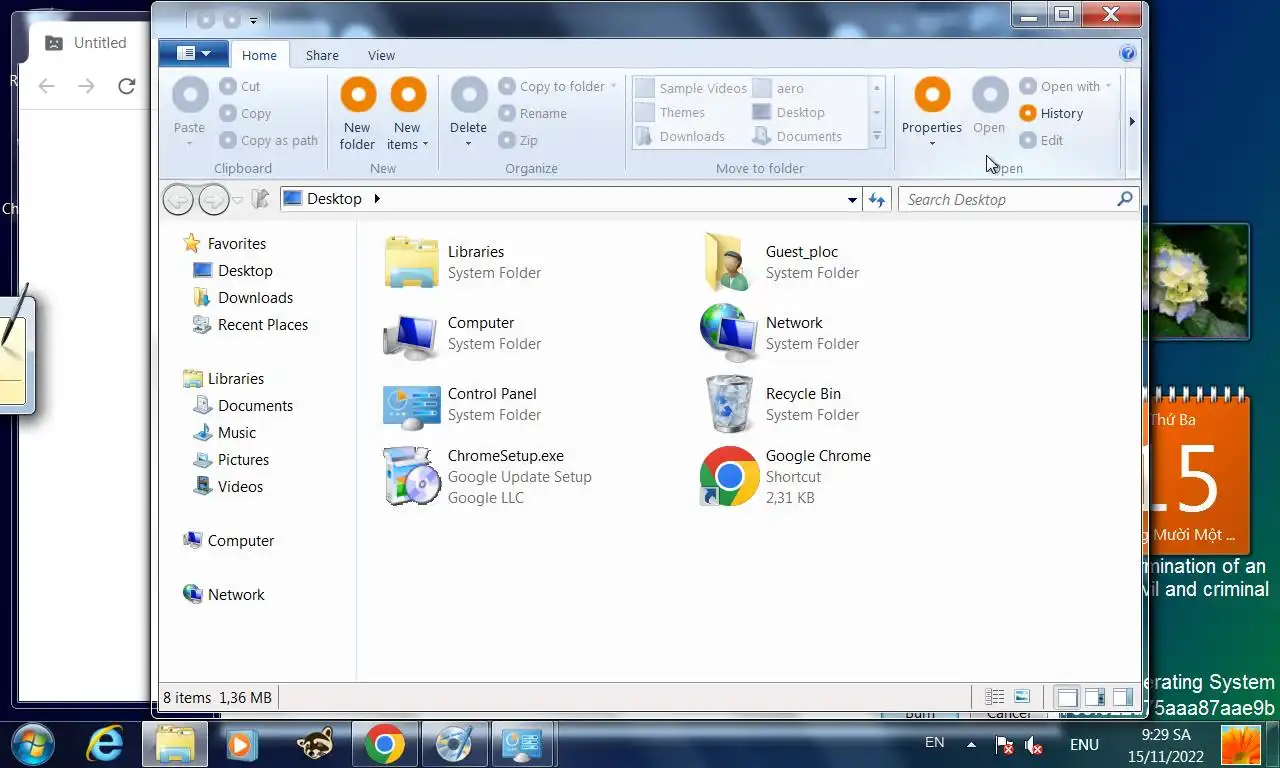This screenshot has height=768, width=1280.
Task: Click the Untitled browser tab in Chrome window
Action: pos(87,43)
